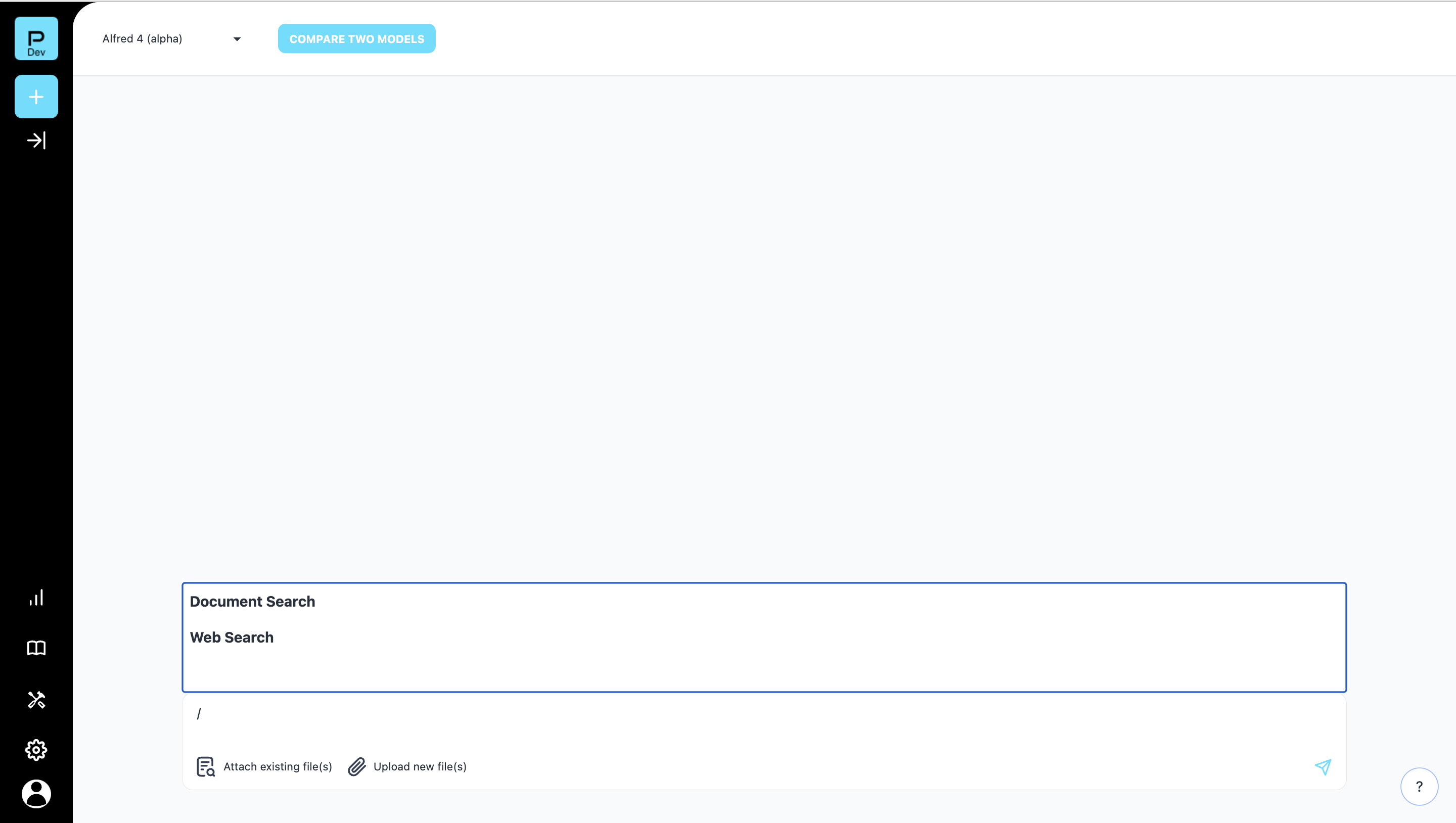Screen dimensions: 1456x823
Task: Open a new chat with the plus icon
Action: [x=36, y=96]
